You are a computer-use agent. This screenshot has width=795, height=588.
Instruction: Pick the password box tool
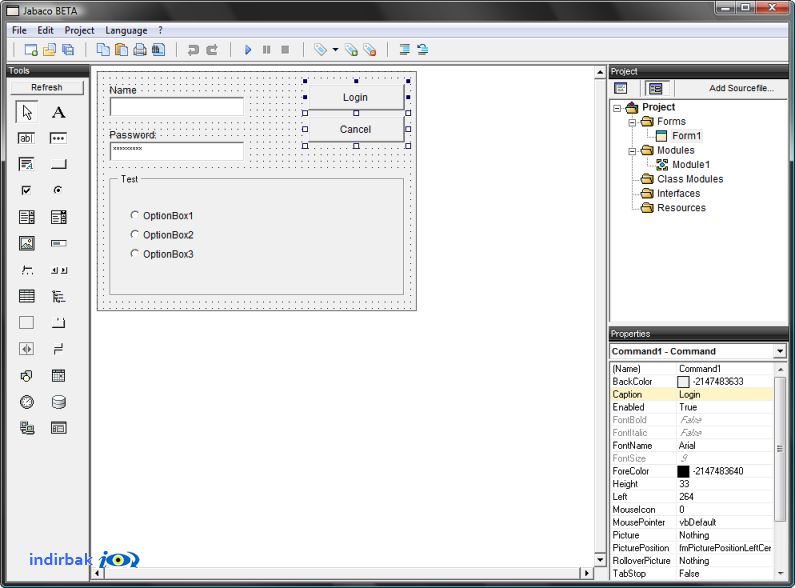(x=58, y=138)
